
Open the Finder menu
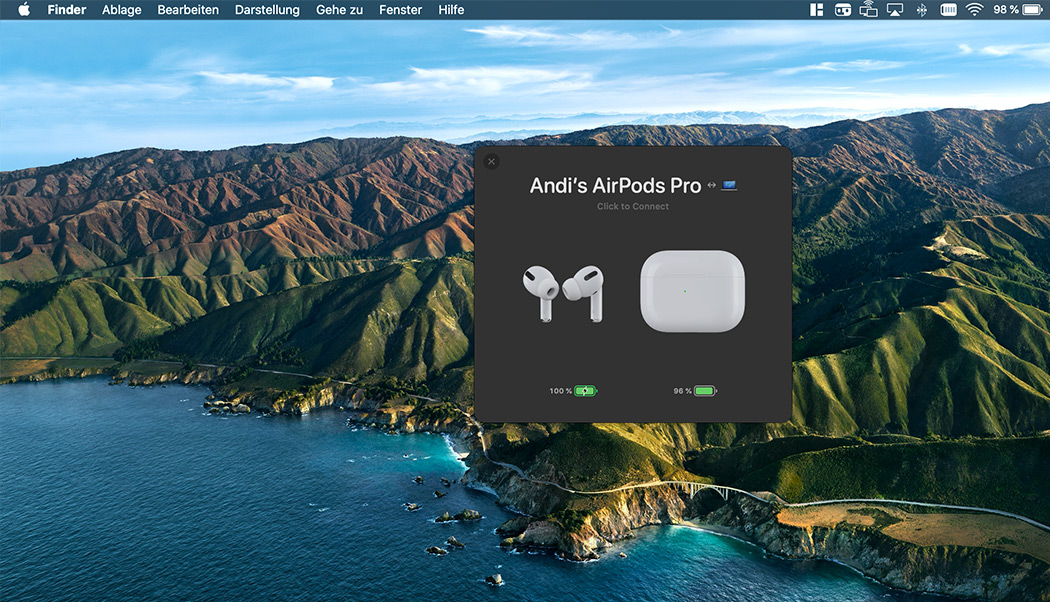pos(66,9)
